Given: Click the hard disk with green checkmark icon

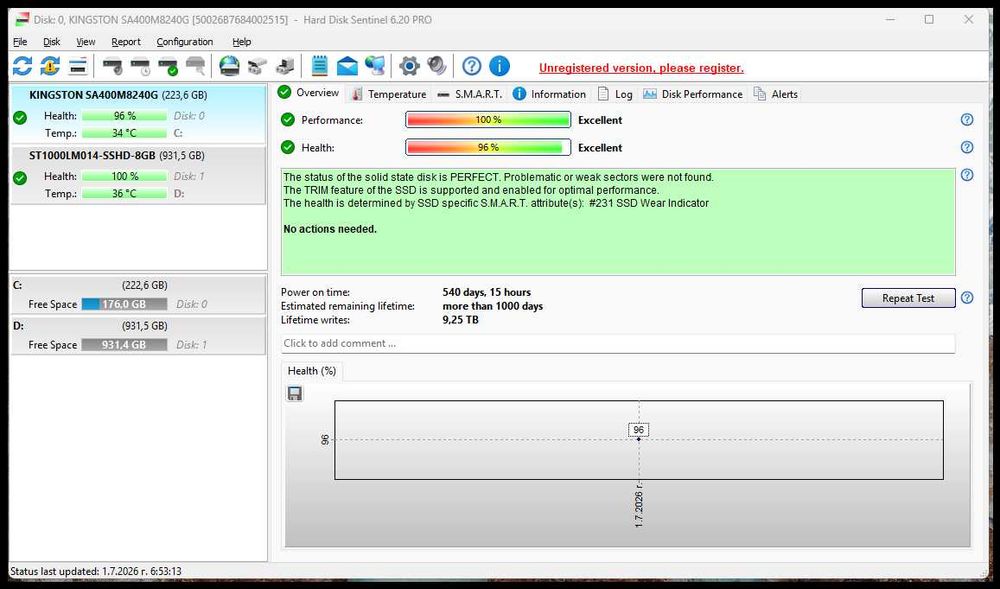Looking at the screenshot, I should [168, 66].
